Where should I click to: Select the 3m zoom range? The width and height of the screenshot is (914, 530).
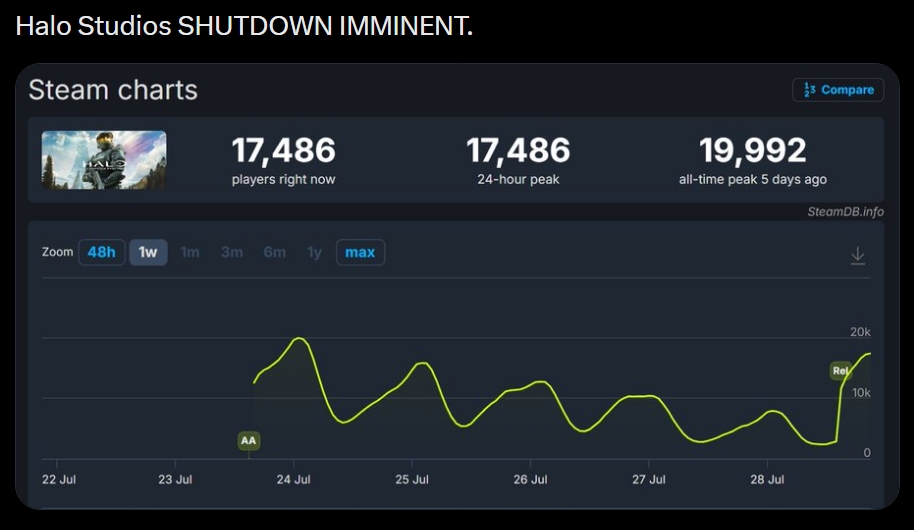pyautogui.click(x=232, y=252)
